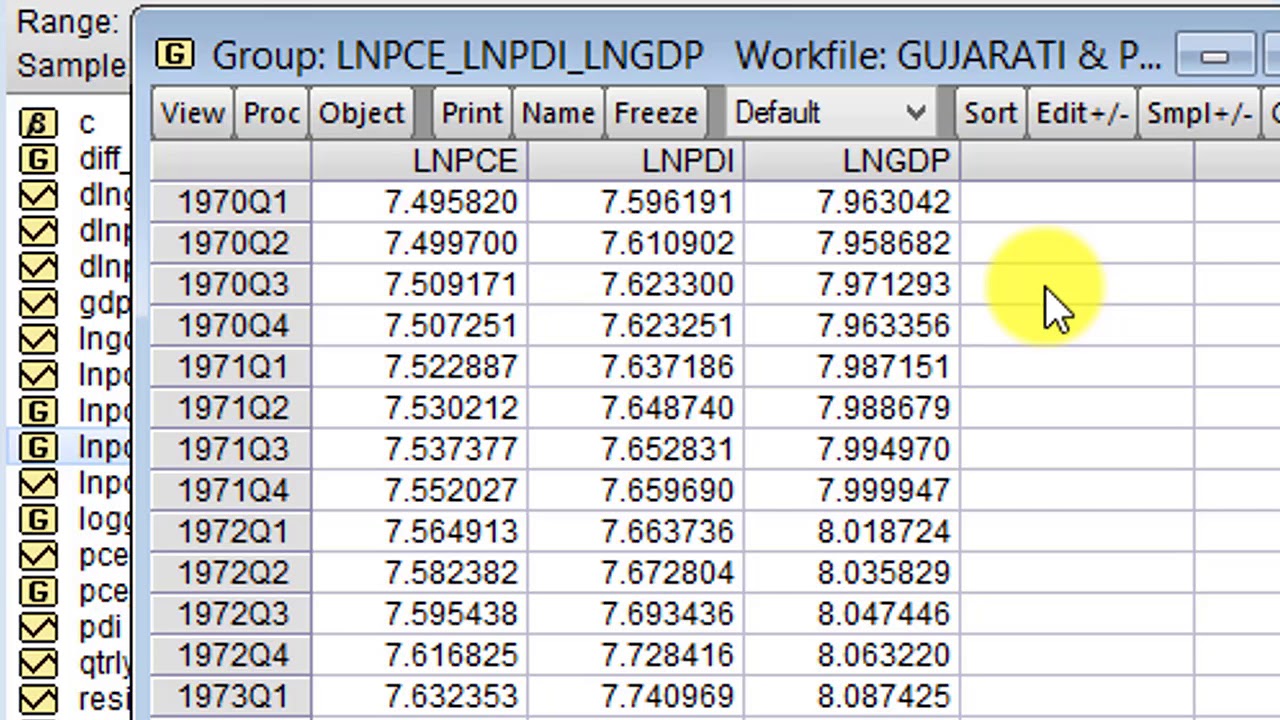Select row header 1972Q2

coord(231,571)
